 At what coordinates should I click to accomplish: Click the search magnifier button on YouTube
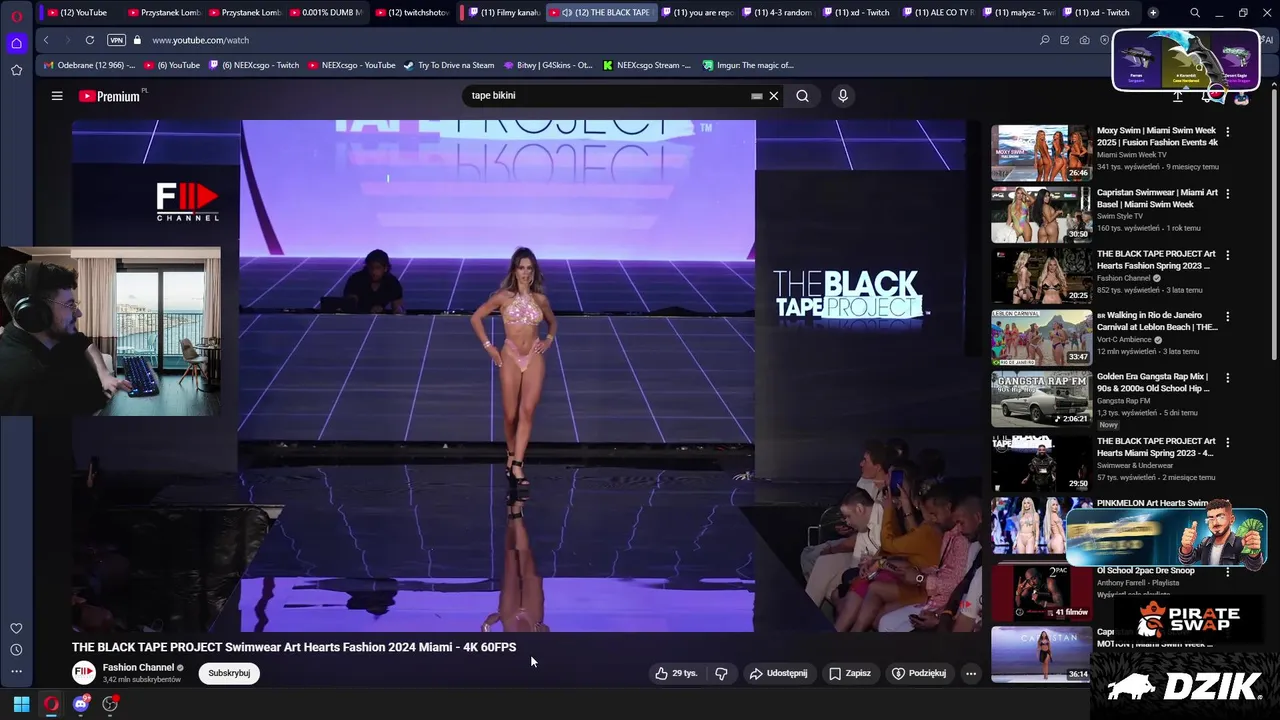pyautogui.click(x=802, y=96)
